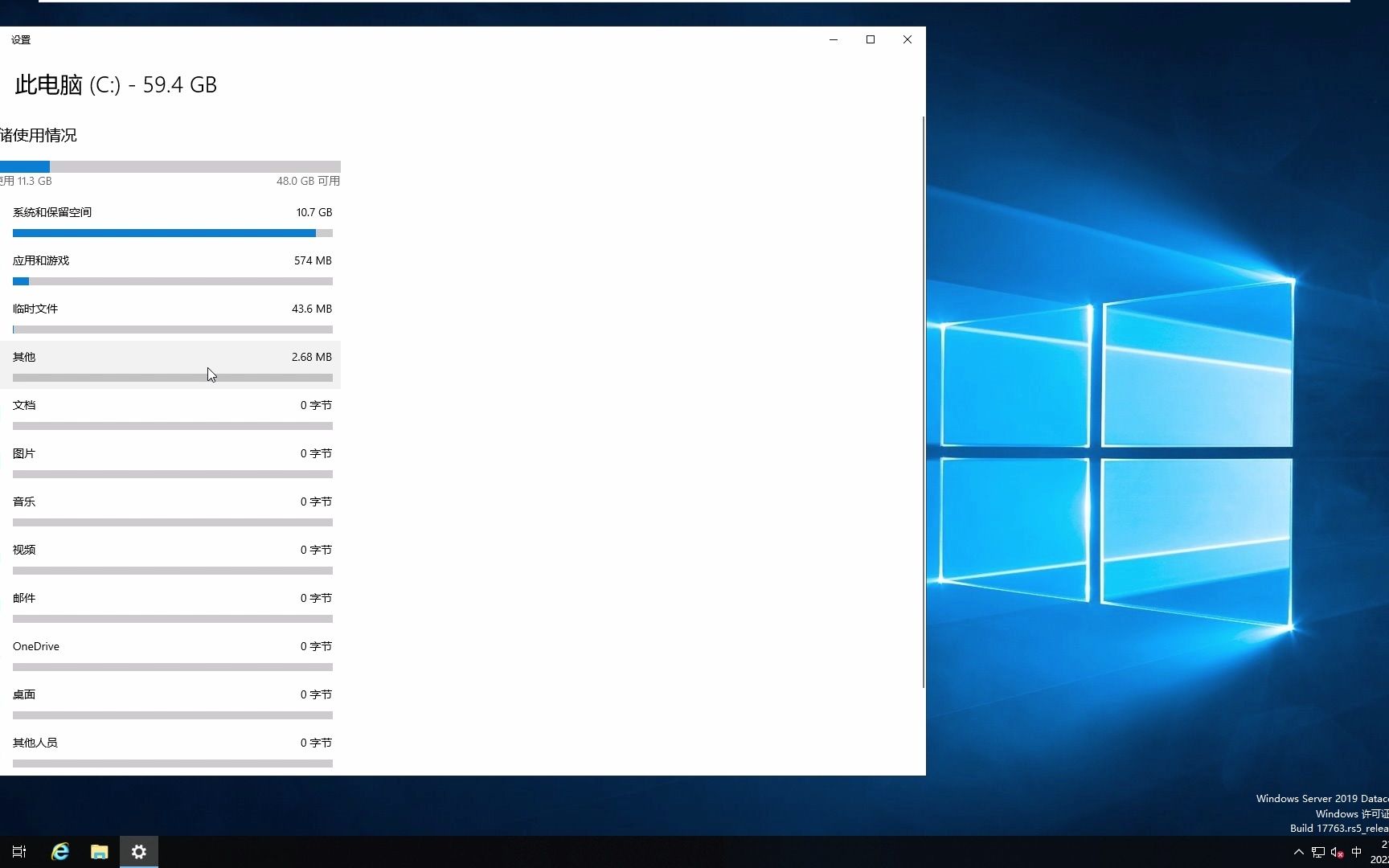The width and height of the screenshot is (1389, 868).
Task: Open 邮件 storage category
Action: tap(170, 606)
